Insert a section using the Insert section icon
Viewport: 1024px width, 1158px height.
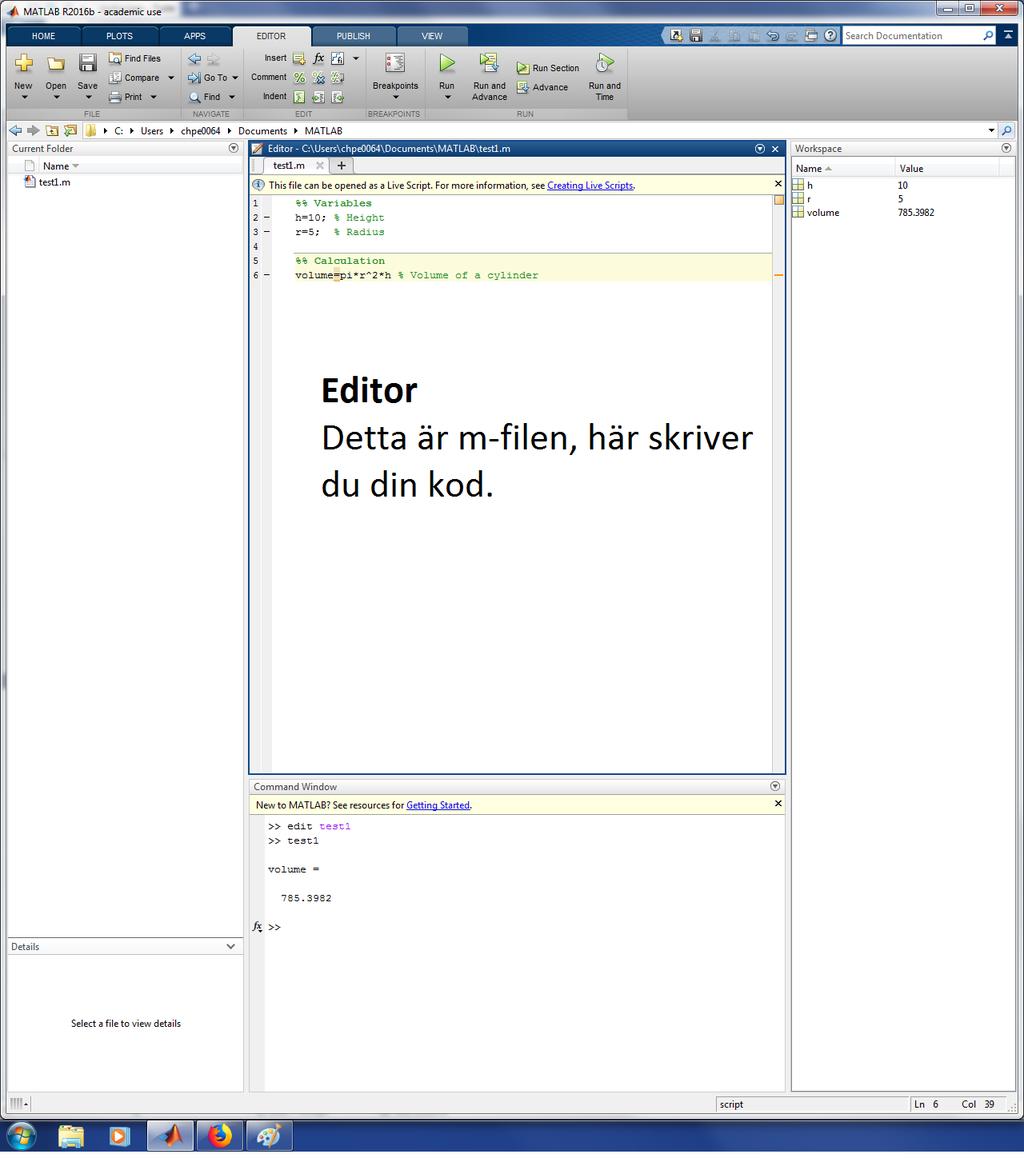click(x=299, y=58)
